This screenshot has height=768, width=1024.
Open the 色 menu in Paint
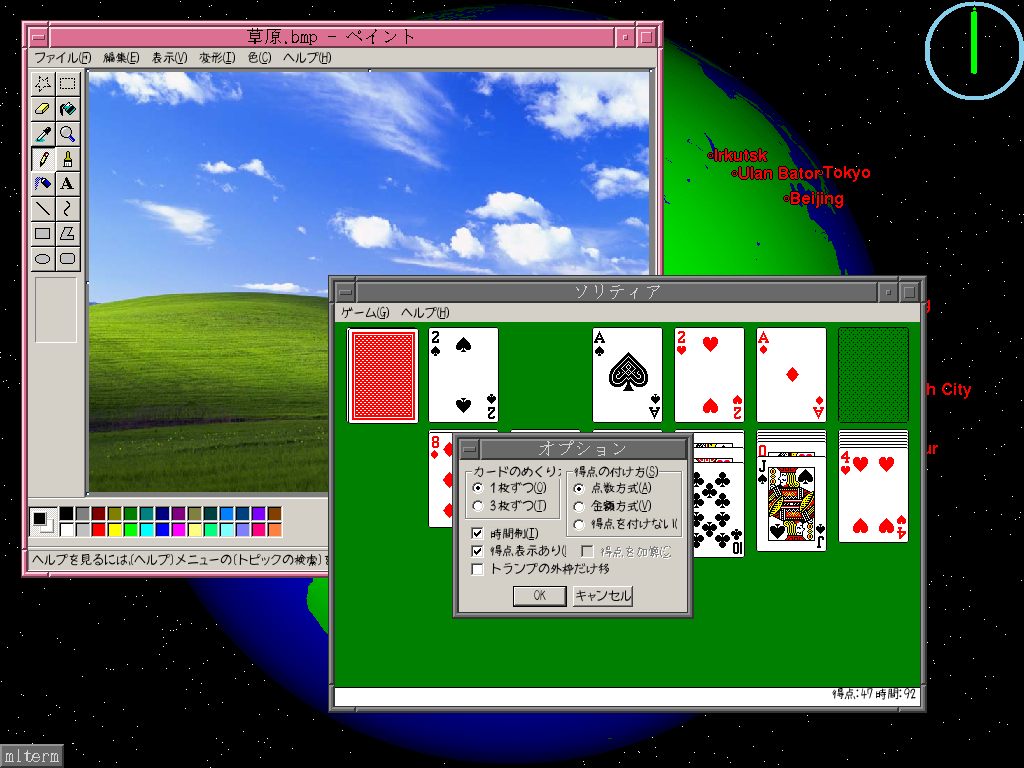(259, 57)
